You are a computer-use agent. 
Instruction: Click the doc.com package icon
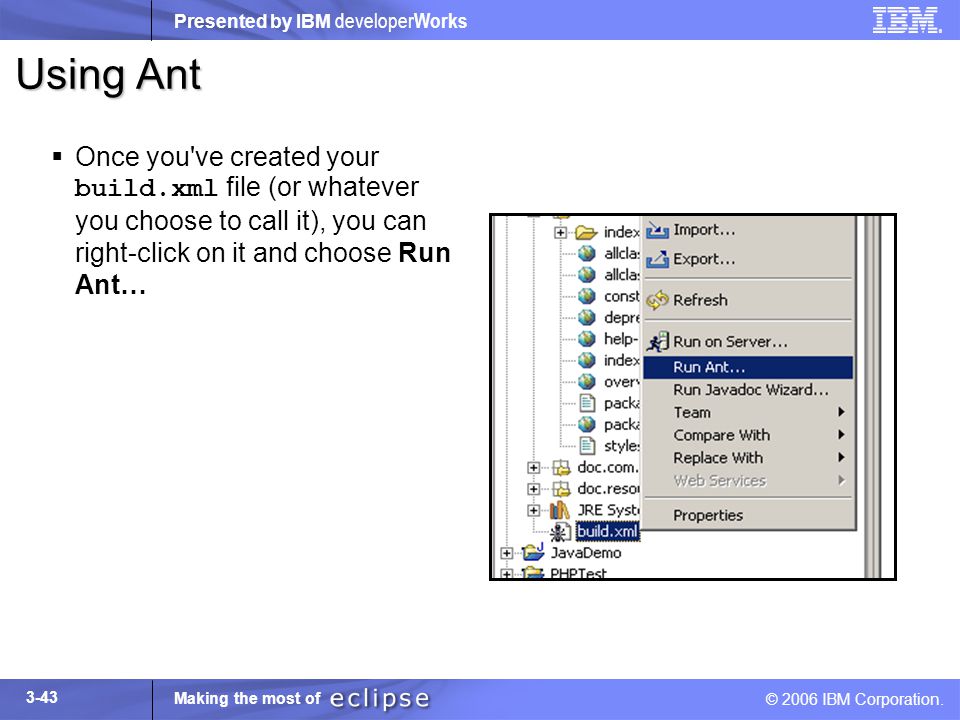coord(561,468)
